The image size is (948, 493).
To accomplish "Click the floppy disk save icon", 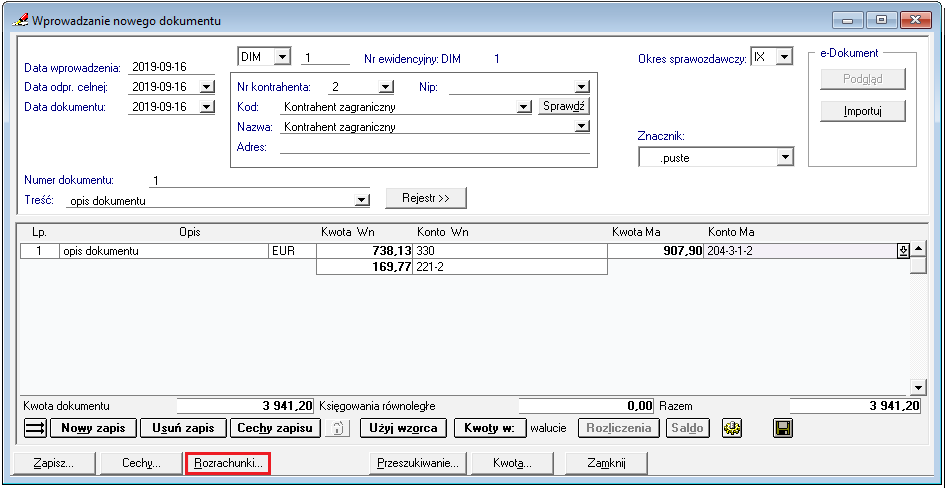I will [783, 428].
